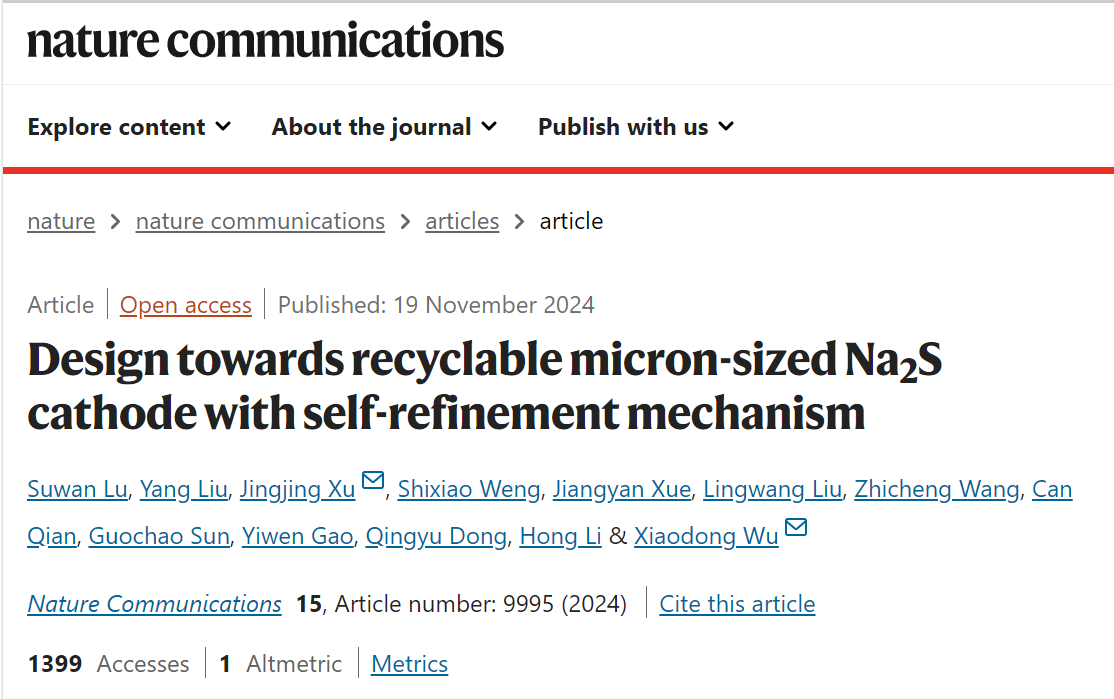This screenshot has height=699, width=1114.
Task: Open the Nature Communications journal link
Action: (x=155, y=604)
